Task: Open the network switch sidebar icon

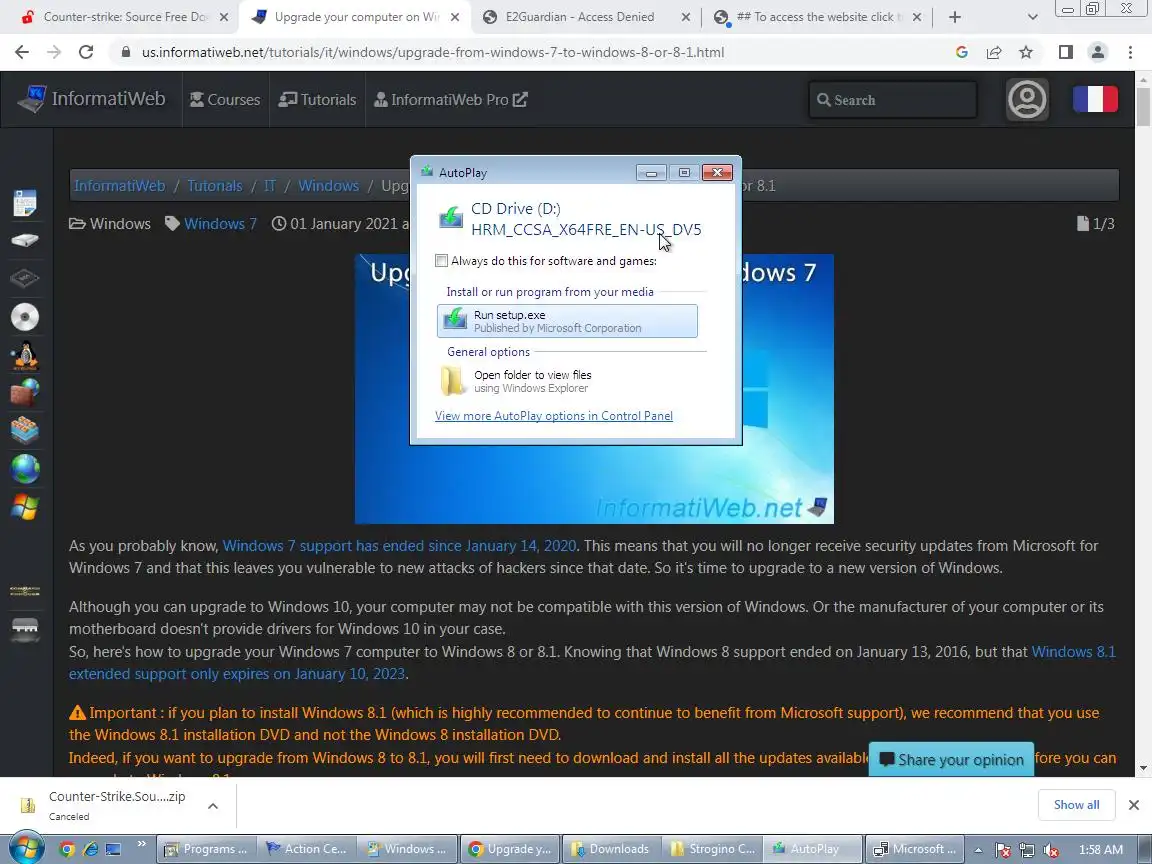Action: coord(25,630)
